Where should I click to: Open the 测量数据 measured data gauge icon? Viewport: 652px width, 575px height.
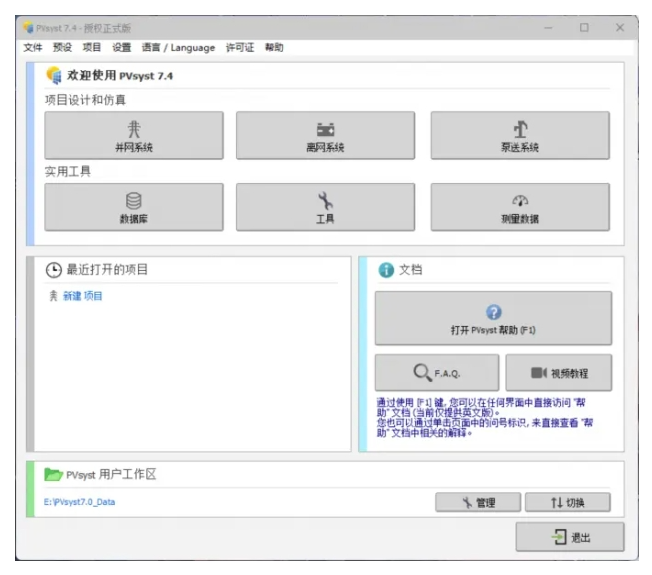(520, 201)
